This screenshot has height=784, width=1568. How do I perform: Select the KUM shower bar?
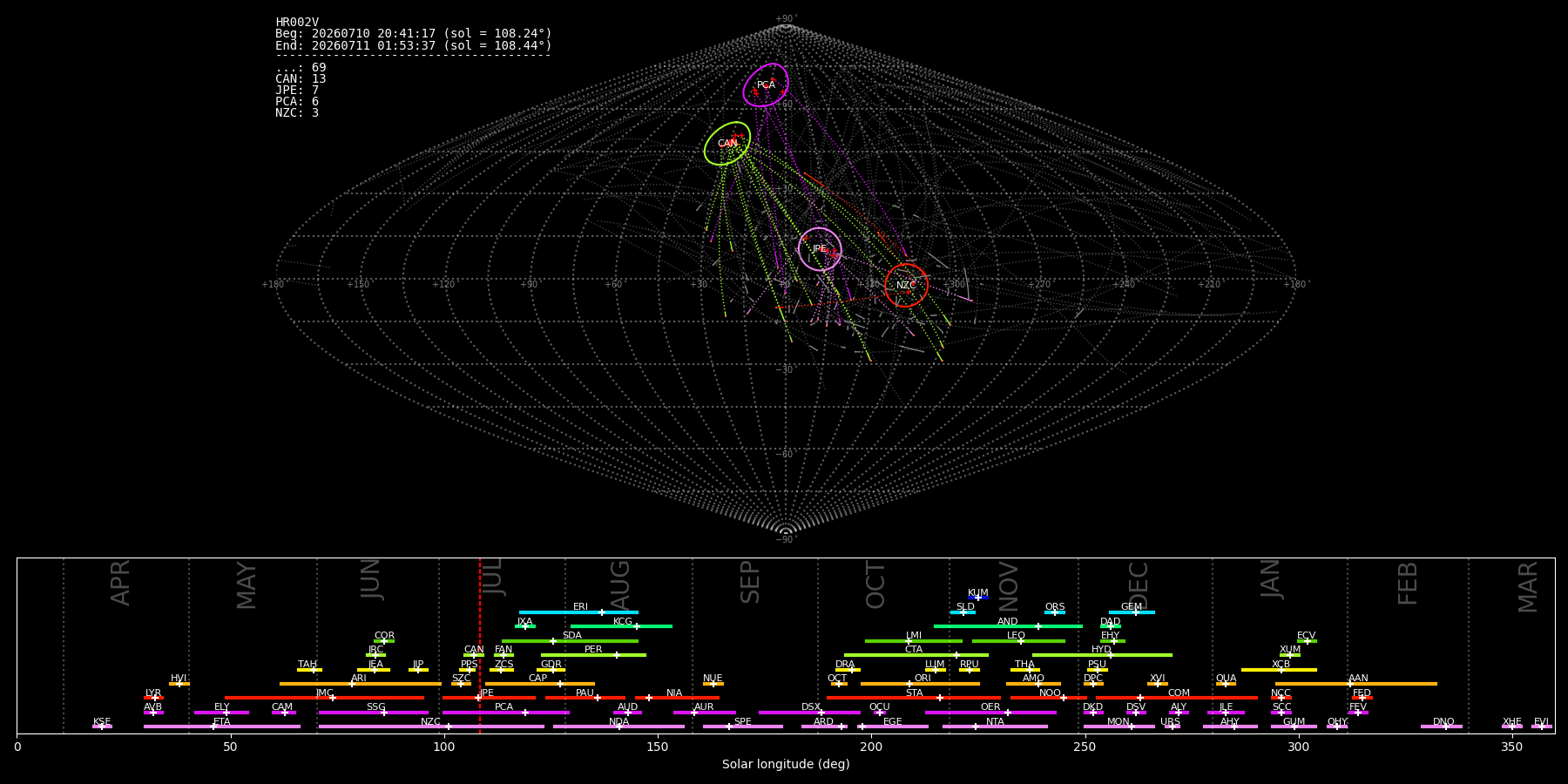pos(978,598)
